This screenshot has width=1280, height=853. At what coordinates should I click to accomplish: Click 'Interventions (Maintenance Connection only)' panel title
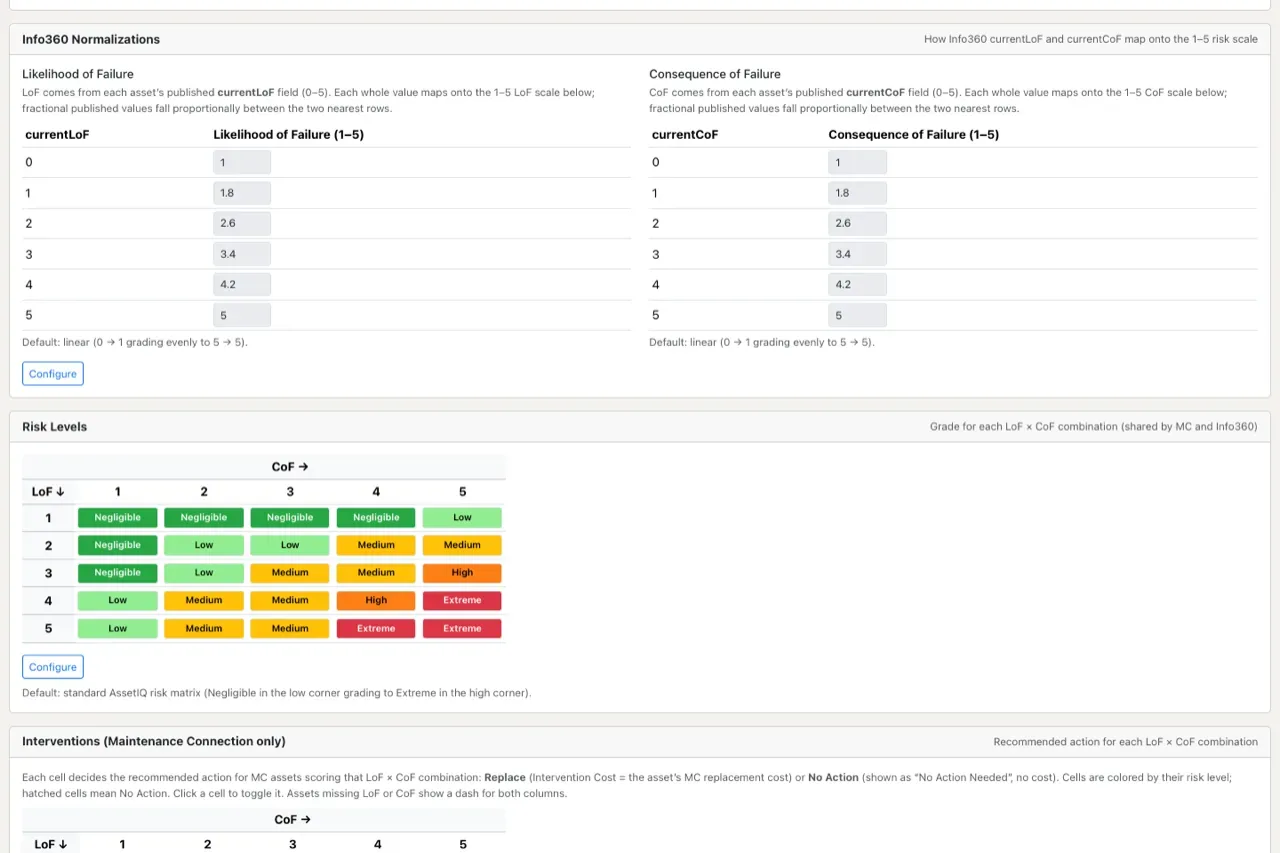(x=154, y=742)
